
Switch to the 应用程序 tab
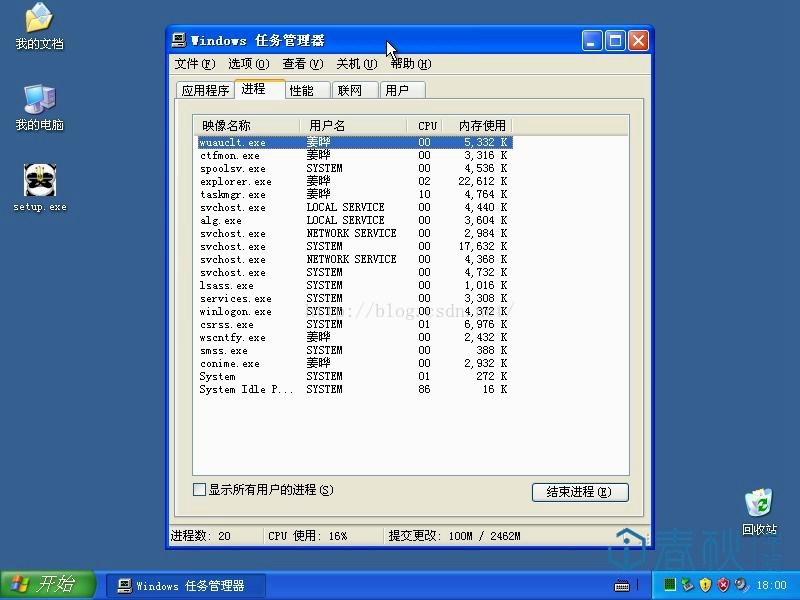(x=205, y=90)
